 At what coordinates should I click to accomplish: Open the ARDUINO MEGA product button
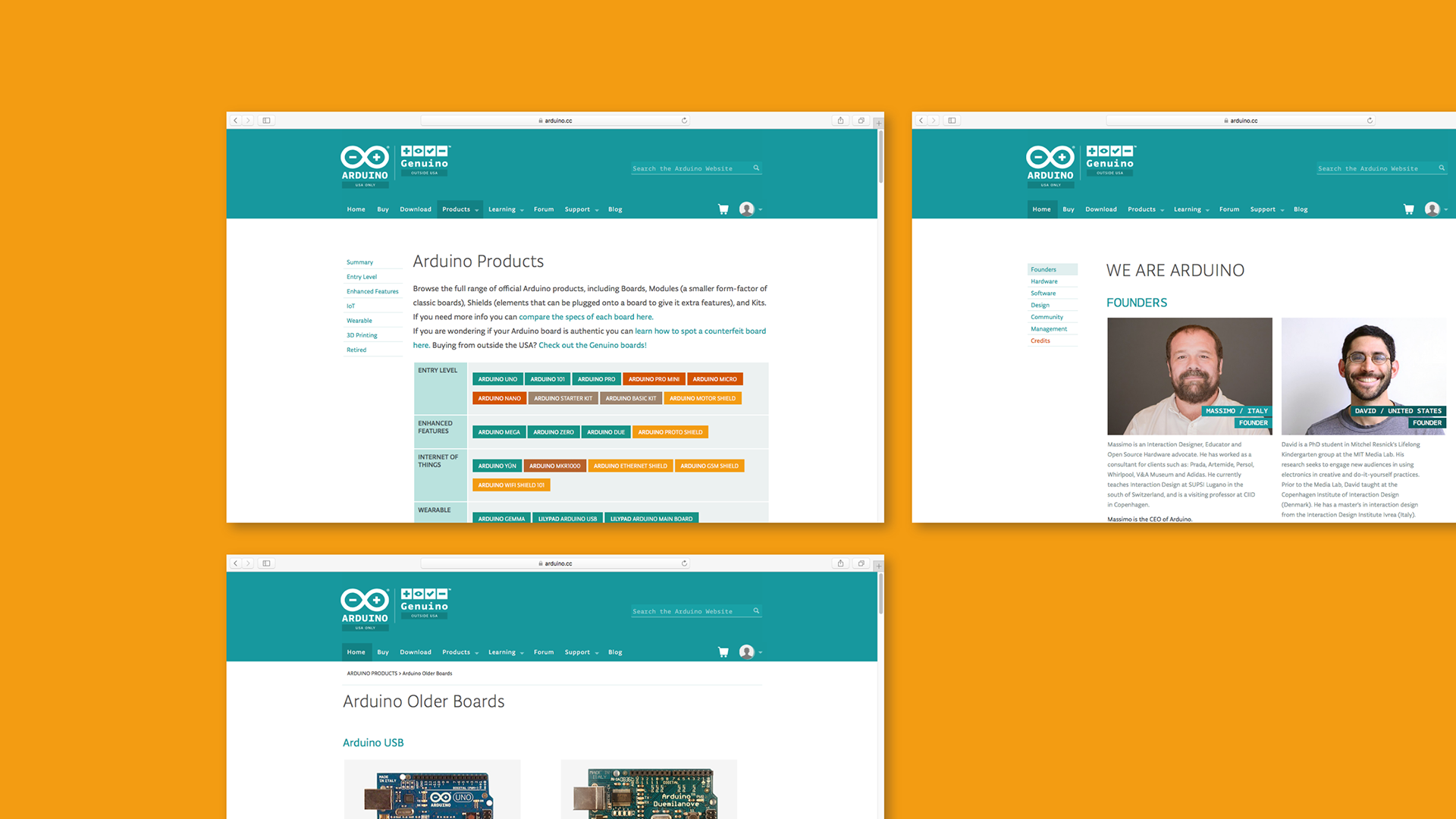499,432
